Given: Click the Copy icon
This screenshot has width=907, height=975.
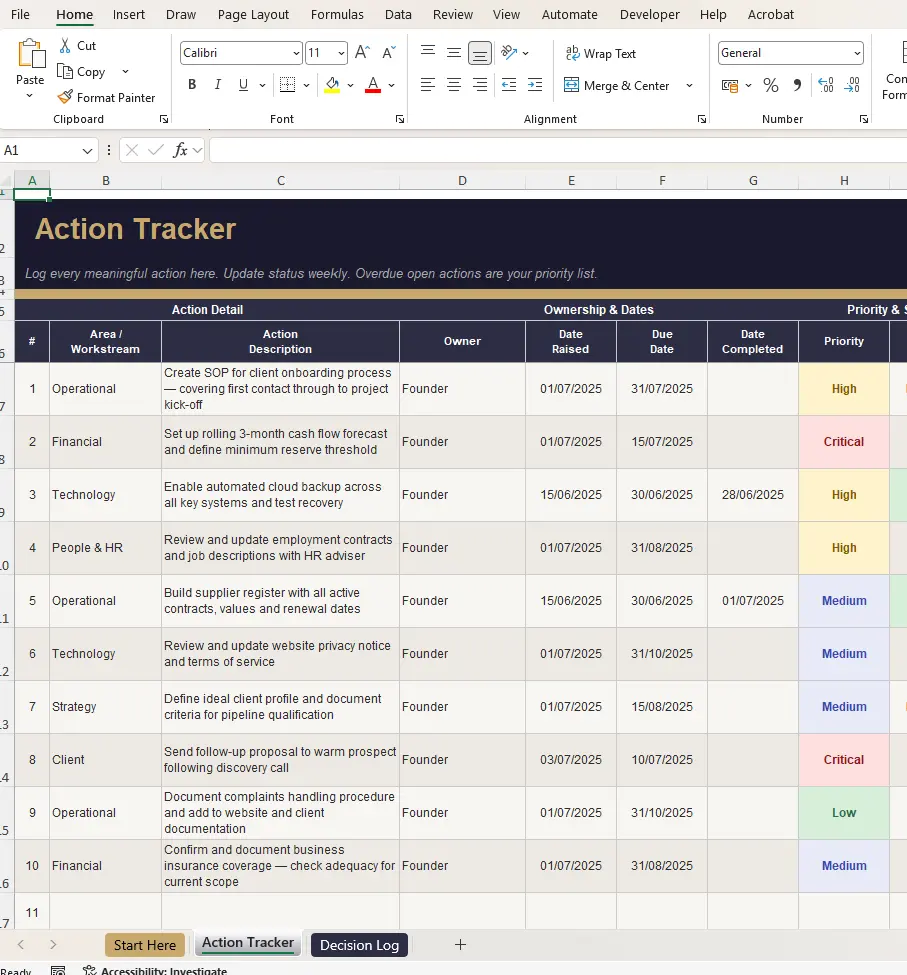Looking at the screenshot, I should point(65,72).
